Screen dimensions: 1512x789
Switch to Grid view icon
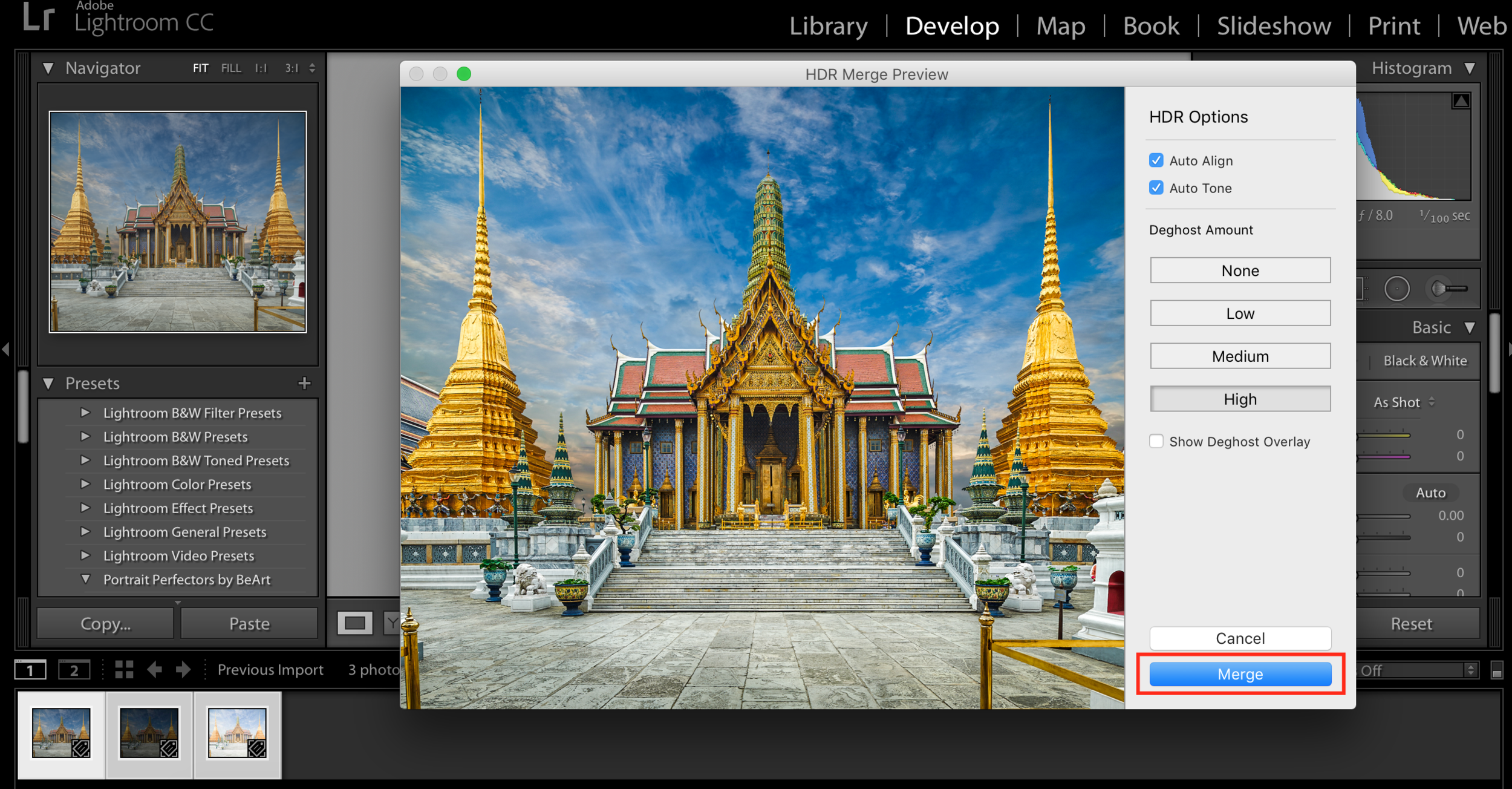[124, 669]
